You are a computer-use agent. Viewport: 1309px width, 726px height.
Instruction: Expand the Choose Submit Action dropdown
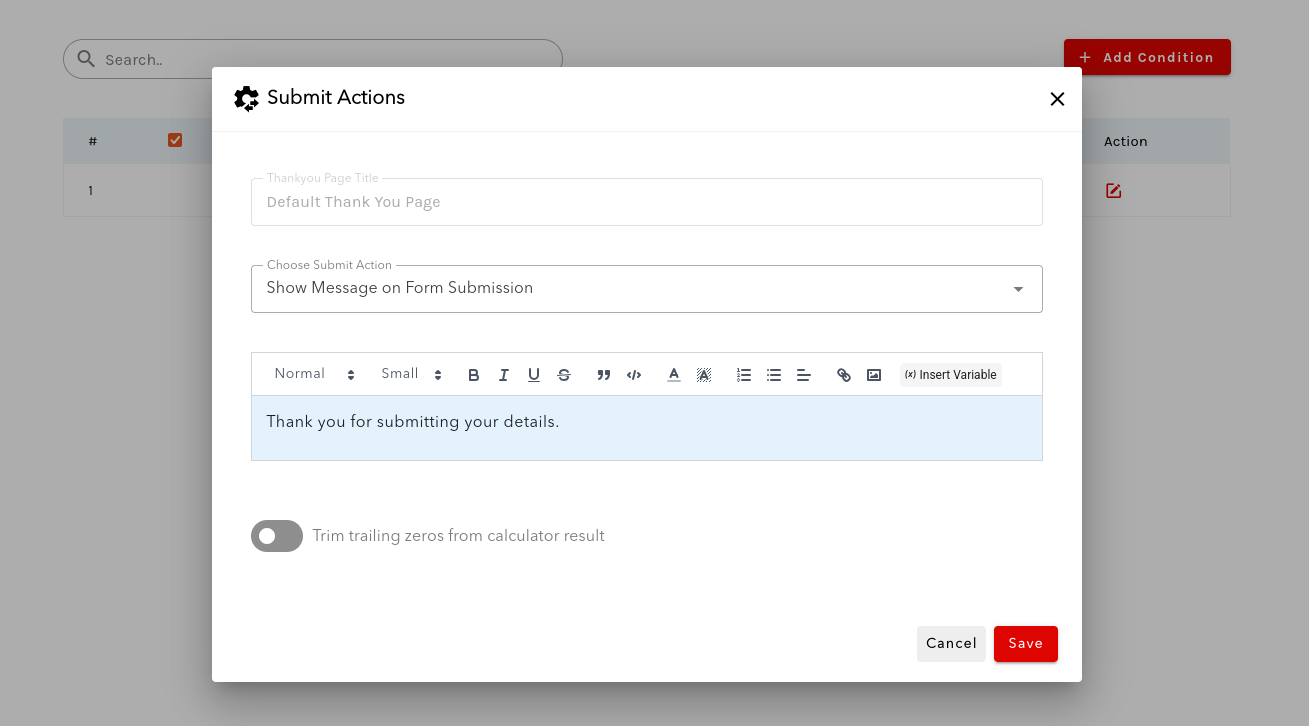click(647, 289)
